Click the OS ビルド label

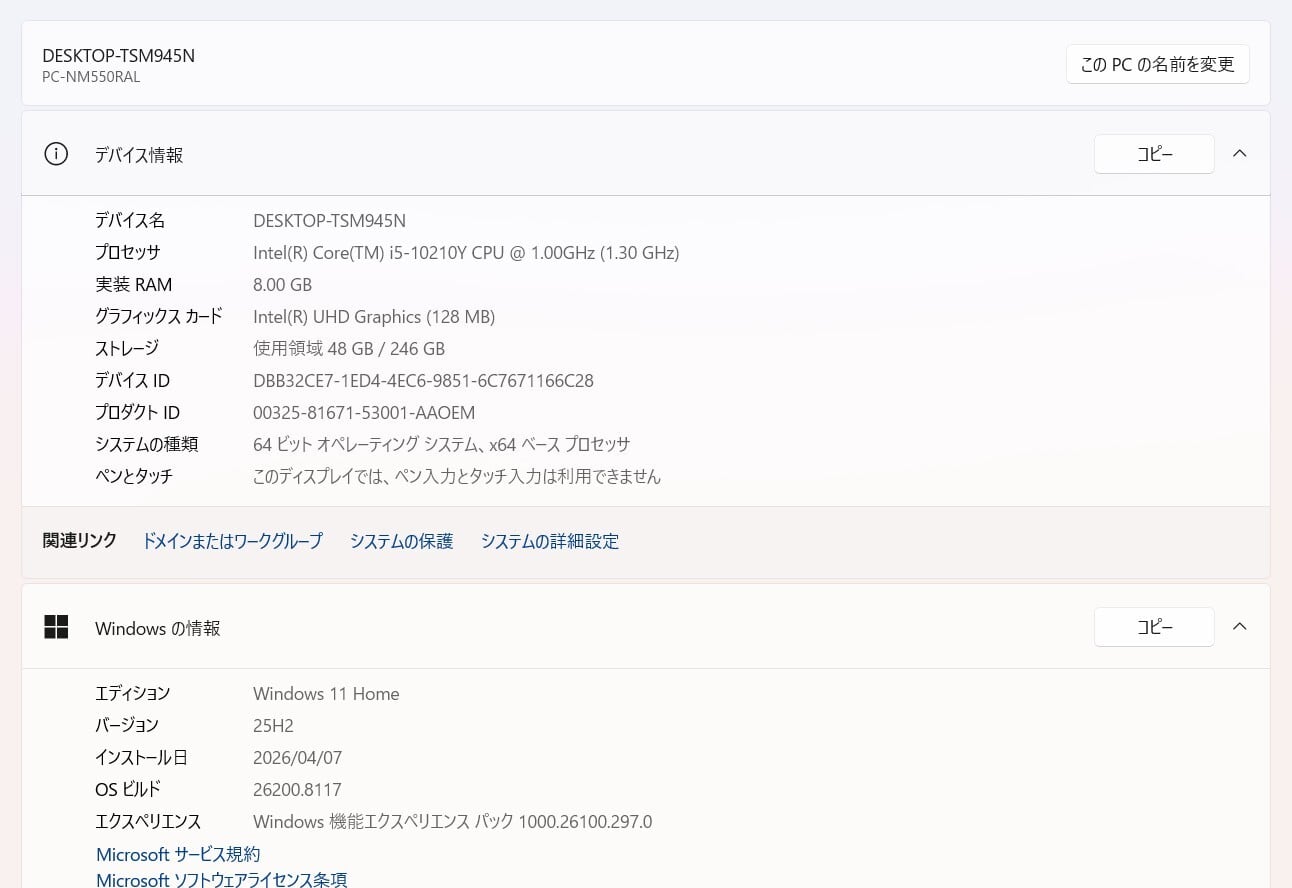tap(128, 790)
